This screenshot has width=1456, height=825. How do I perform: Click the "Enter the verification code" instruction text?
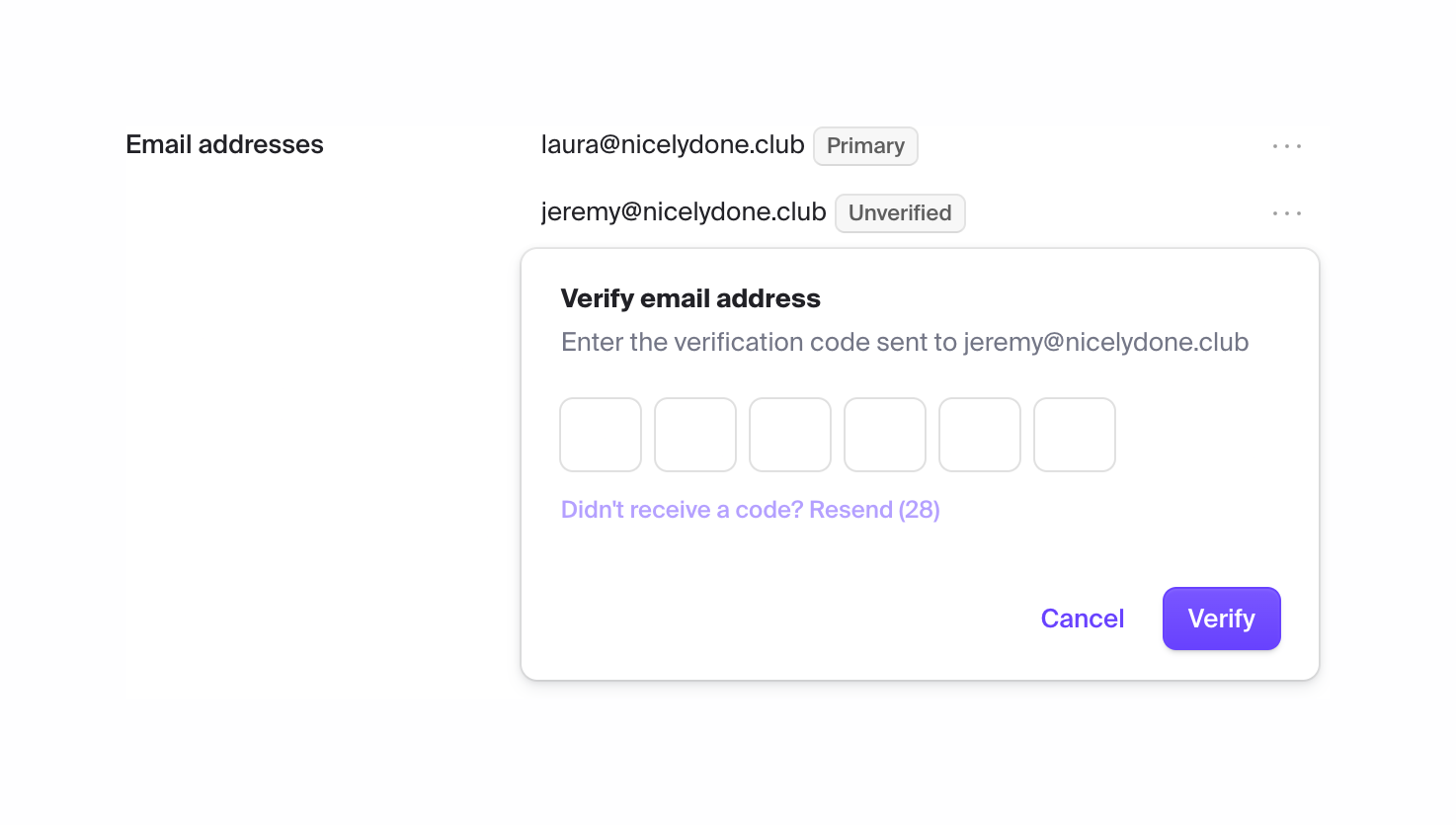759,343
